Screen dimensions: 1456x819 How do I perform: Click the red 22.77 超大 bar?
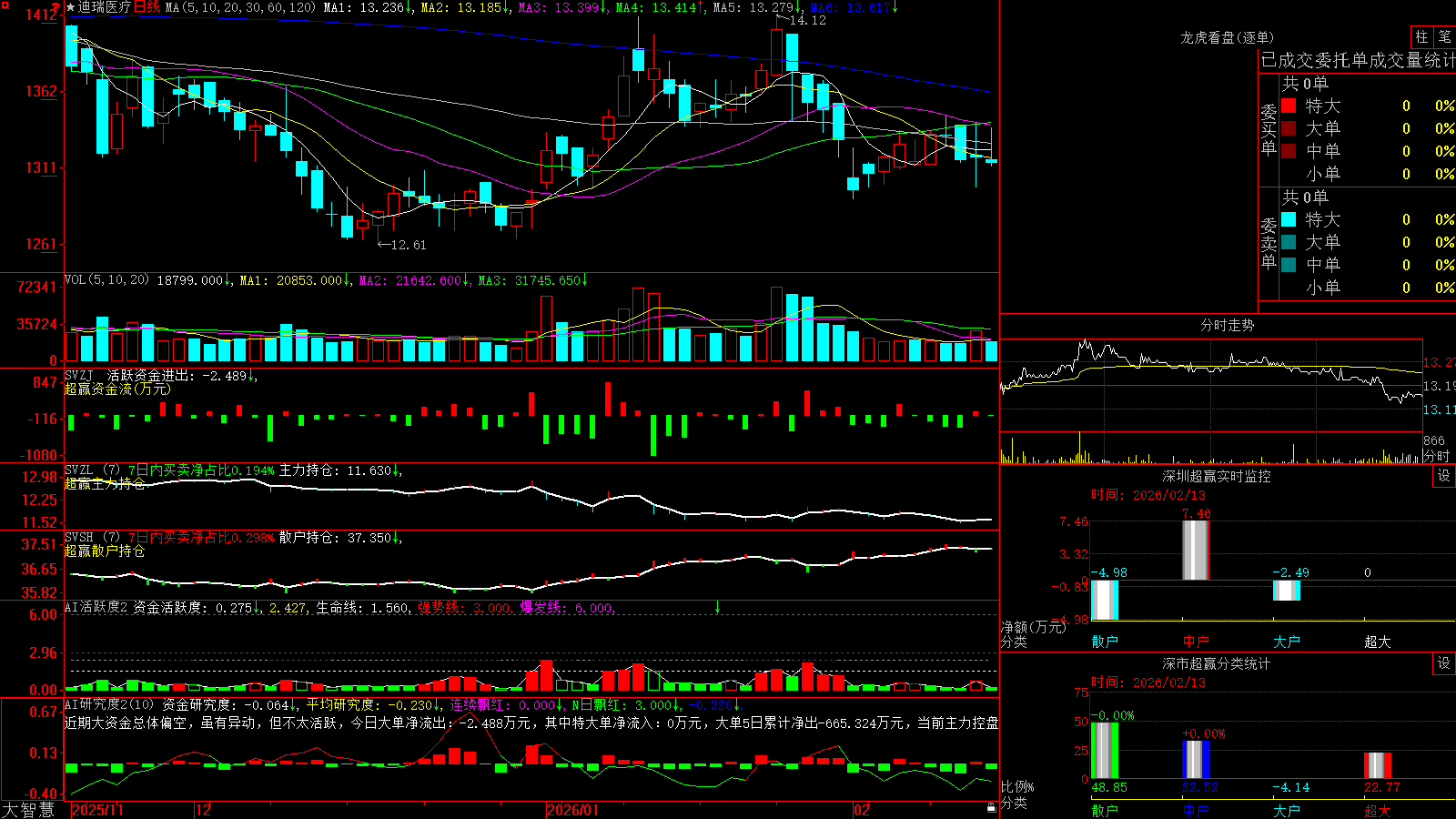point(1378,765)
